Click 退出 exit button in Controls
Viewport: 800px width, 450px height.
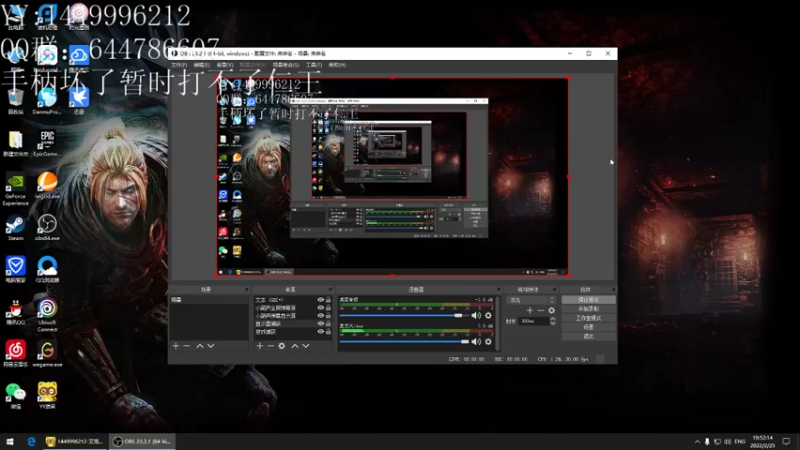[589, 336]
